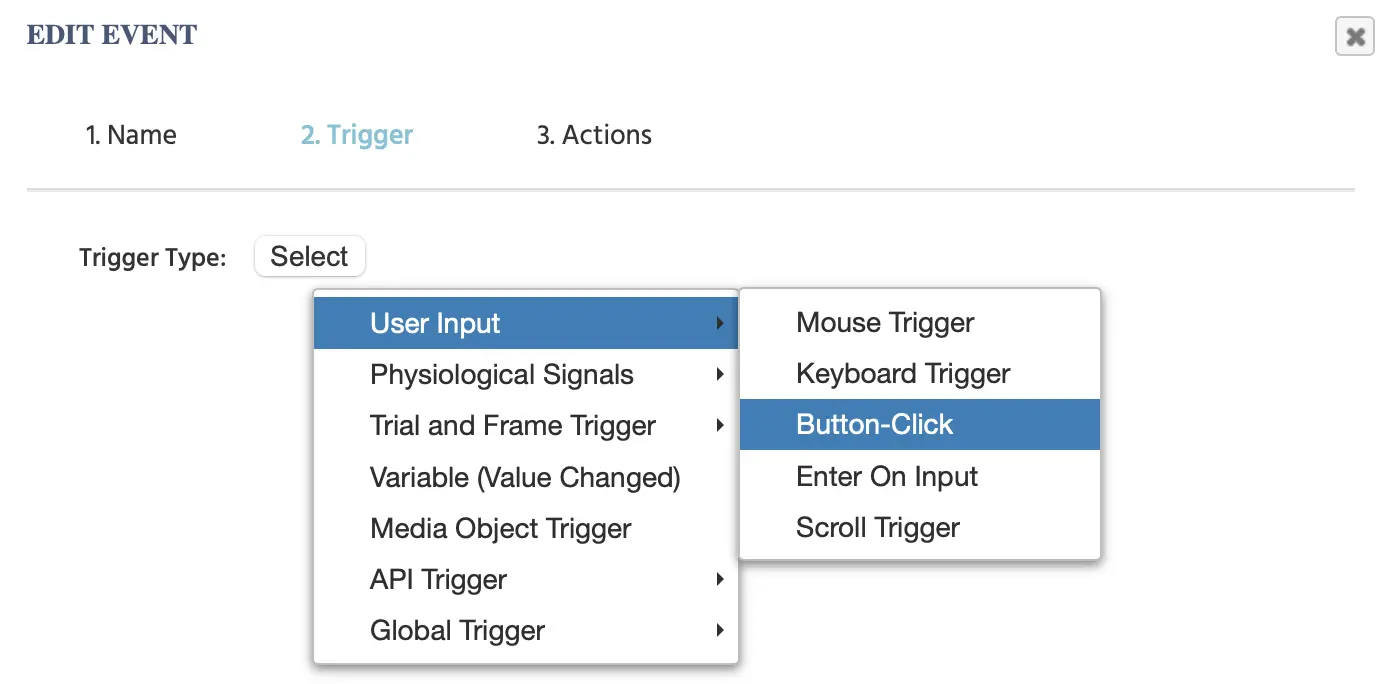Close the Edit Event dialog
This screenshot has height=684, width=1384.
coord(1354,37)
